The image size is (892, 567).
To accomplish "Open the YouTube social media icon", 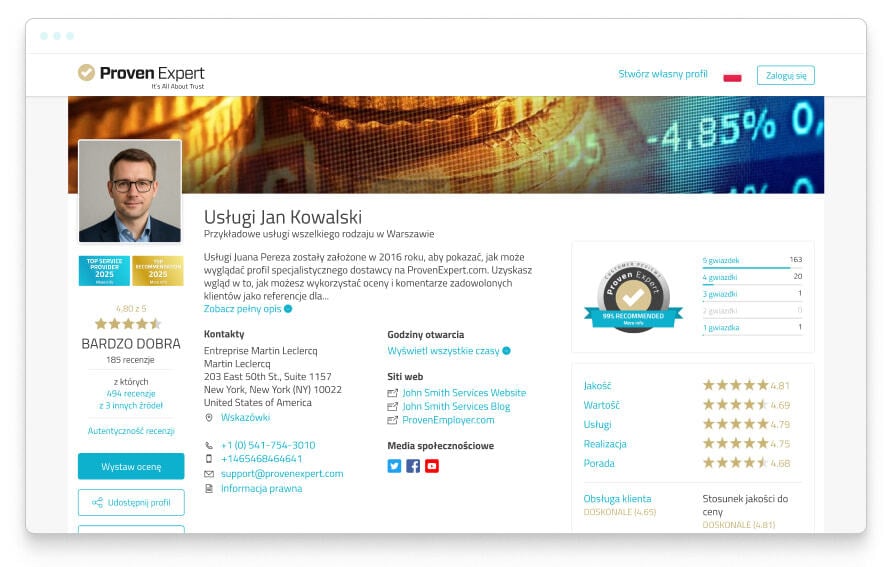I will (432, 466).
